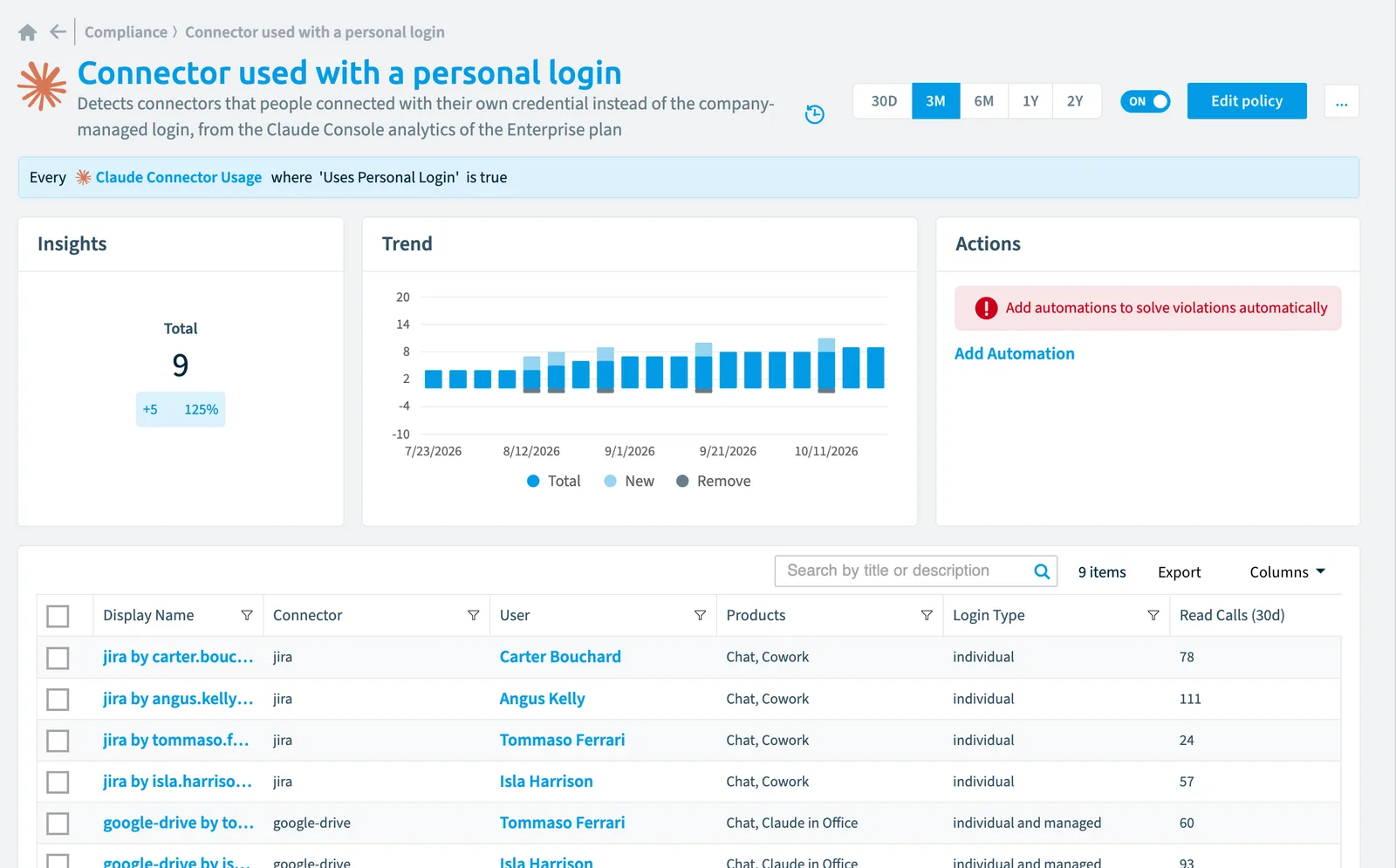
Task: Click Export above the table
Action: 1179,572
